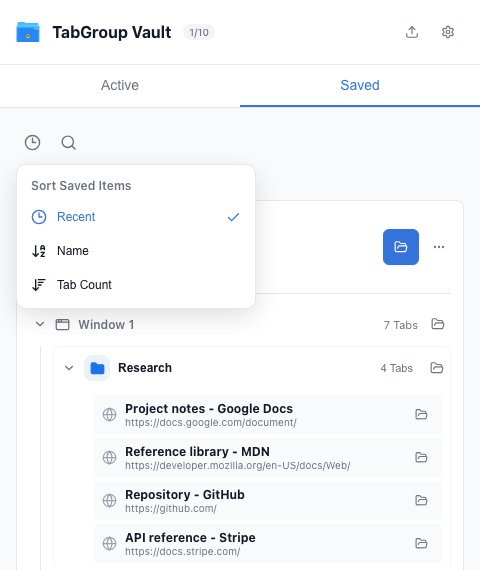Viewport: 480px width, 570px height.
Task: Click the Sort Saved Items heading
Action: (x=81, y=186)
